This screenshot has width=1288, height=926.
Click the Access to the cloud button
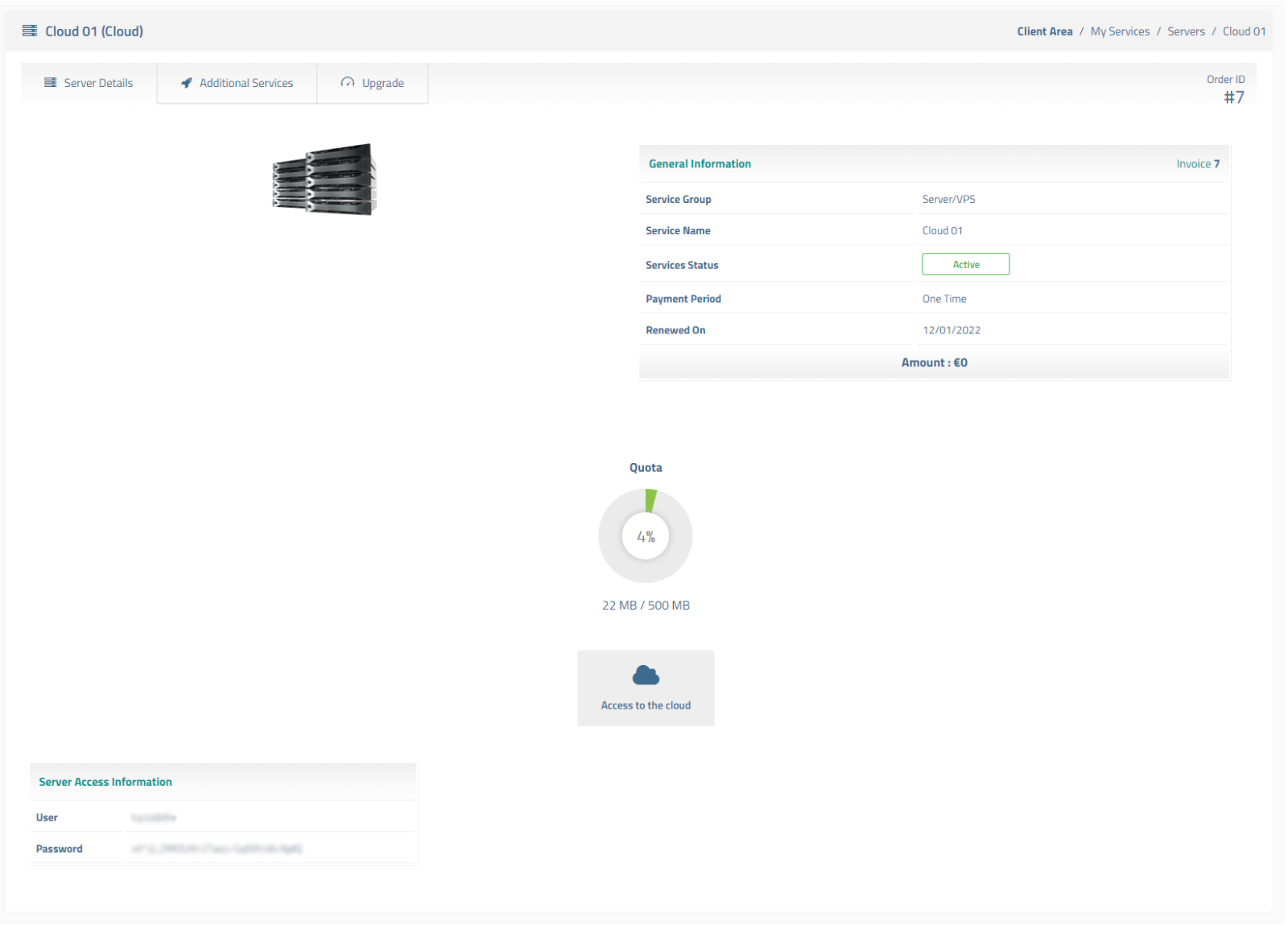point(646,688)
